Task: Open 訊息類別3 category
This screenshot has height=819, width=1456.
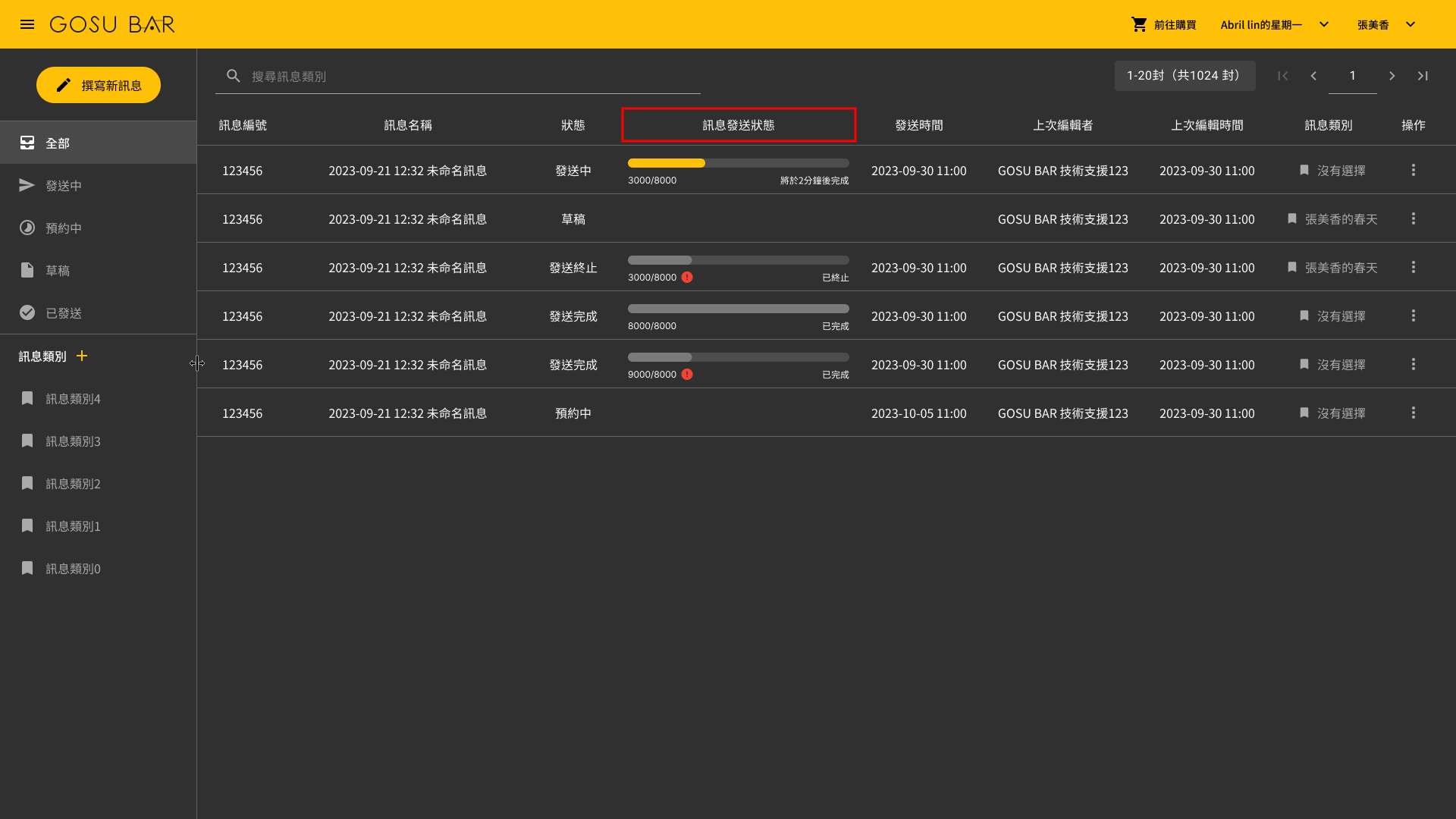Action: tap(99, 441)
